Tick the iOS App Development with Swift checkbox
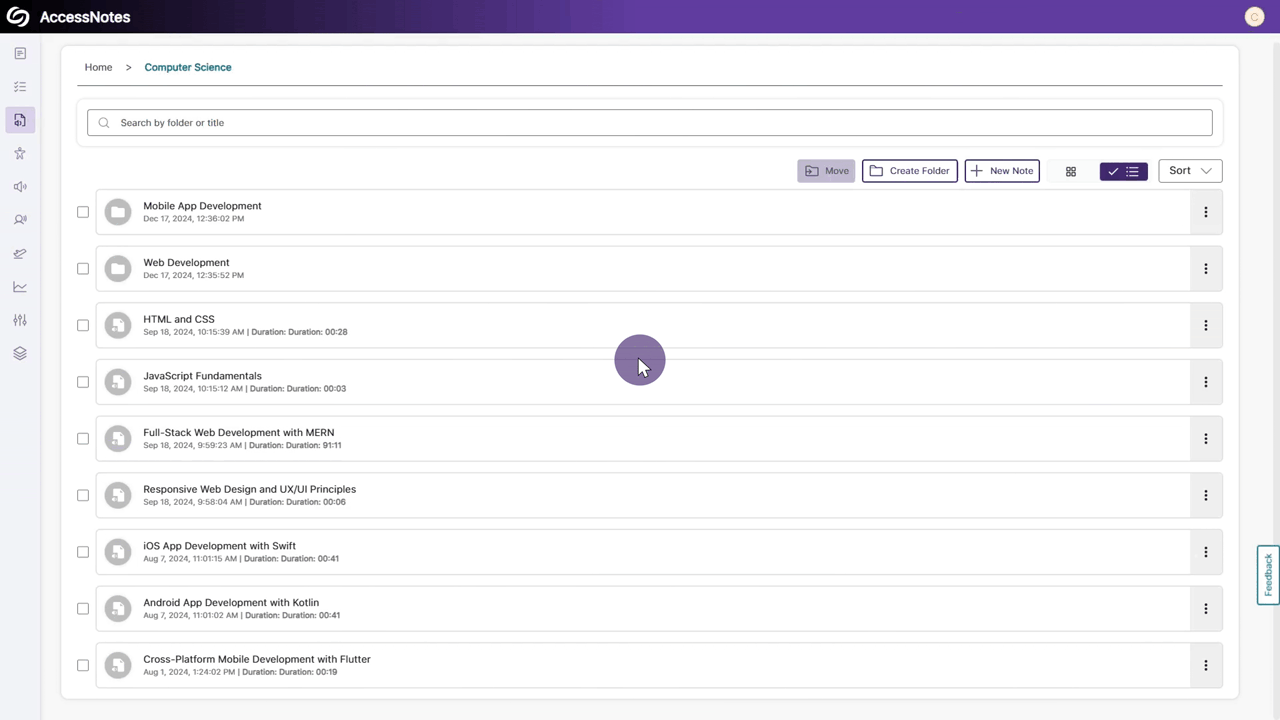 pyautogui.click(x=83, y=552)
